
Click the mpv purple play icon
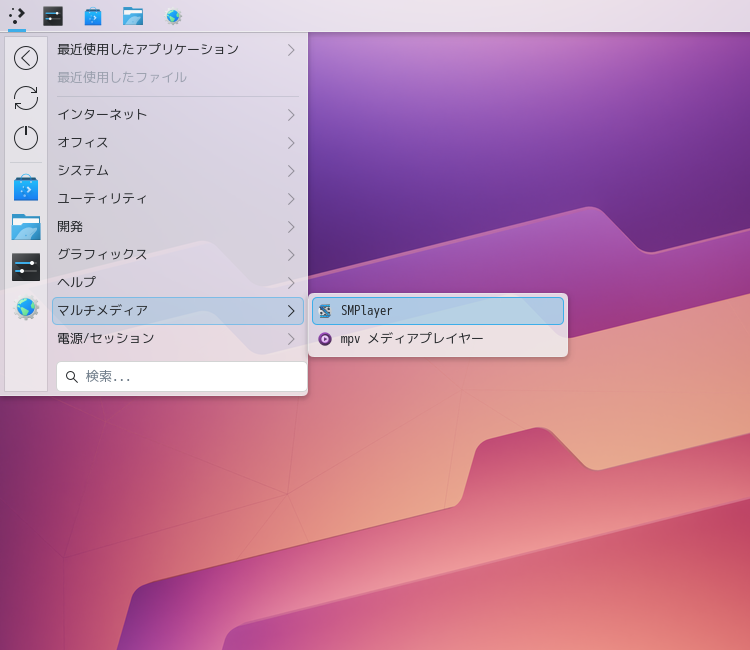325,339
